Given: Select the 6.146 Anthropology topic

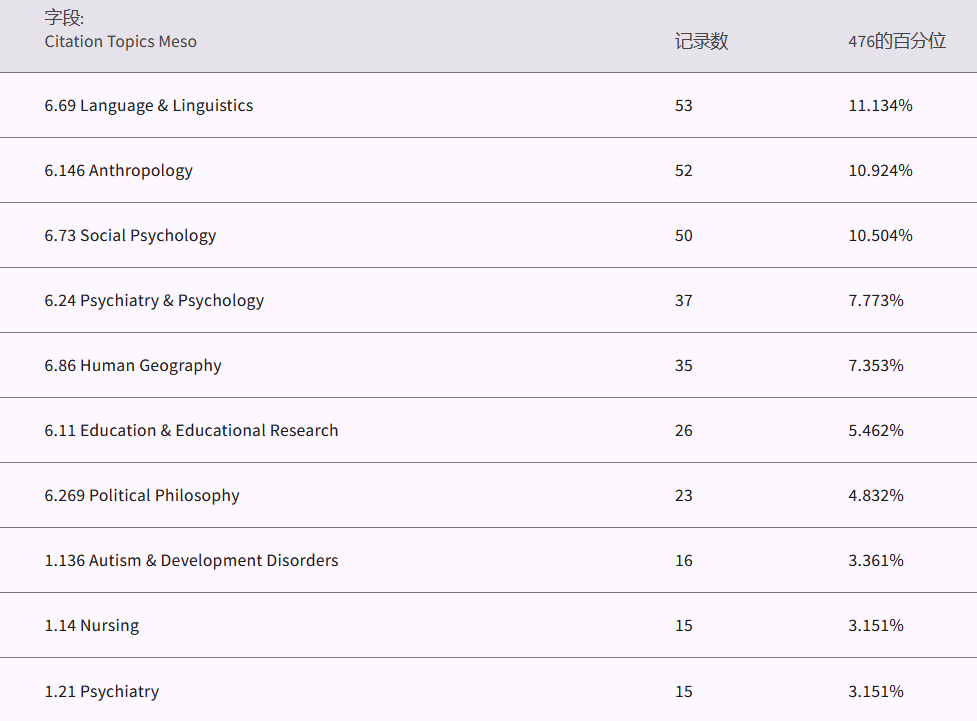Looking at the screenshot, I should tap(119, 171).
